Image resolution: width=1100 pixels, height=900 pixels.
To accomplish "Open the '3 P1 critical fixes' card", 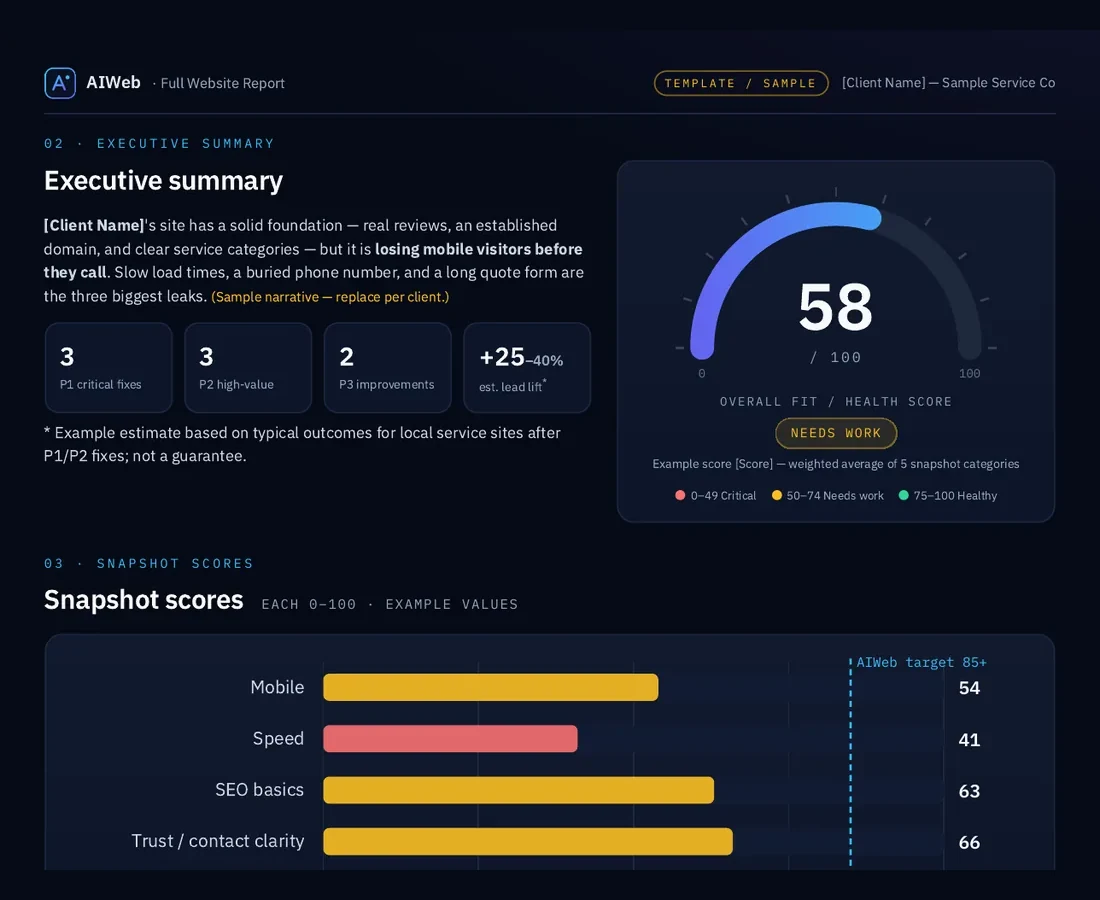I will pyautogui.click(x=109, y=368).
